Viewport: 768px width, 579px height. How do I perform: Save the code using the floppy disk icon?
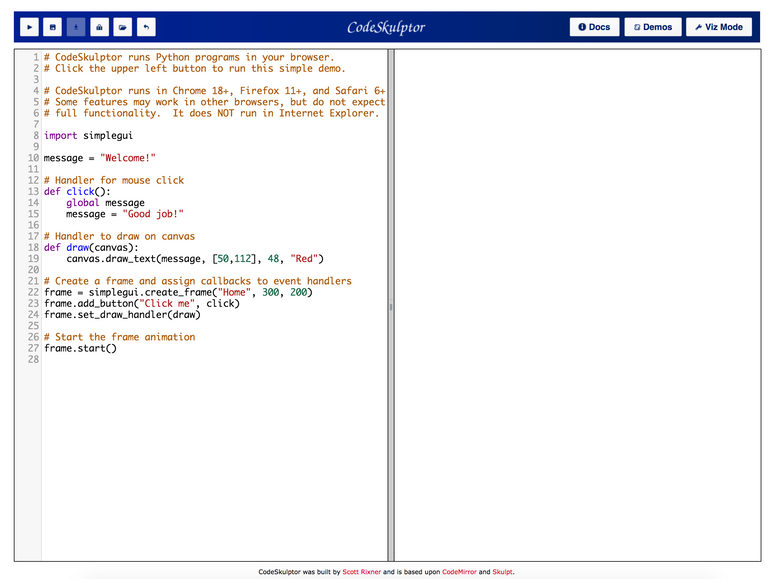tap(52, 27)
